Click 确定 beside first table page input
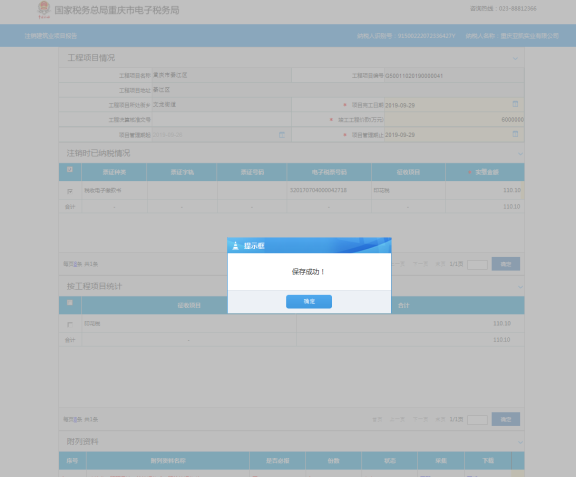Image resolution: width=577 pixels, height=478 pixels. [506, 264]
